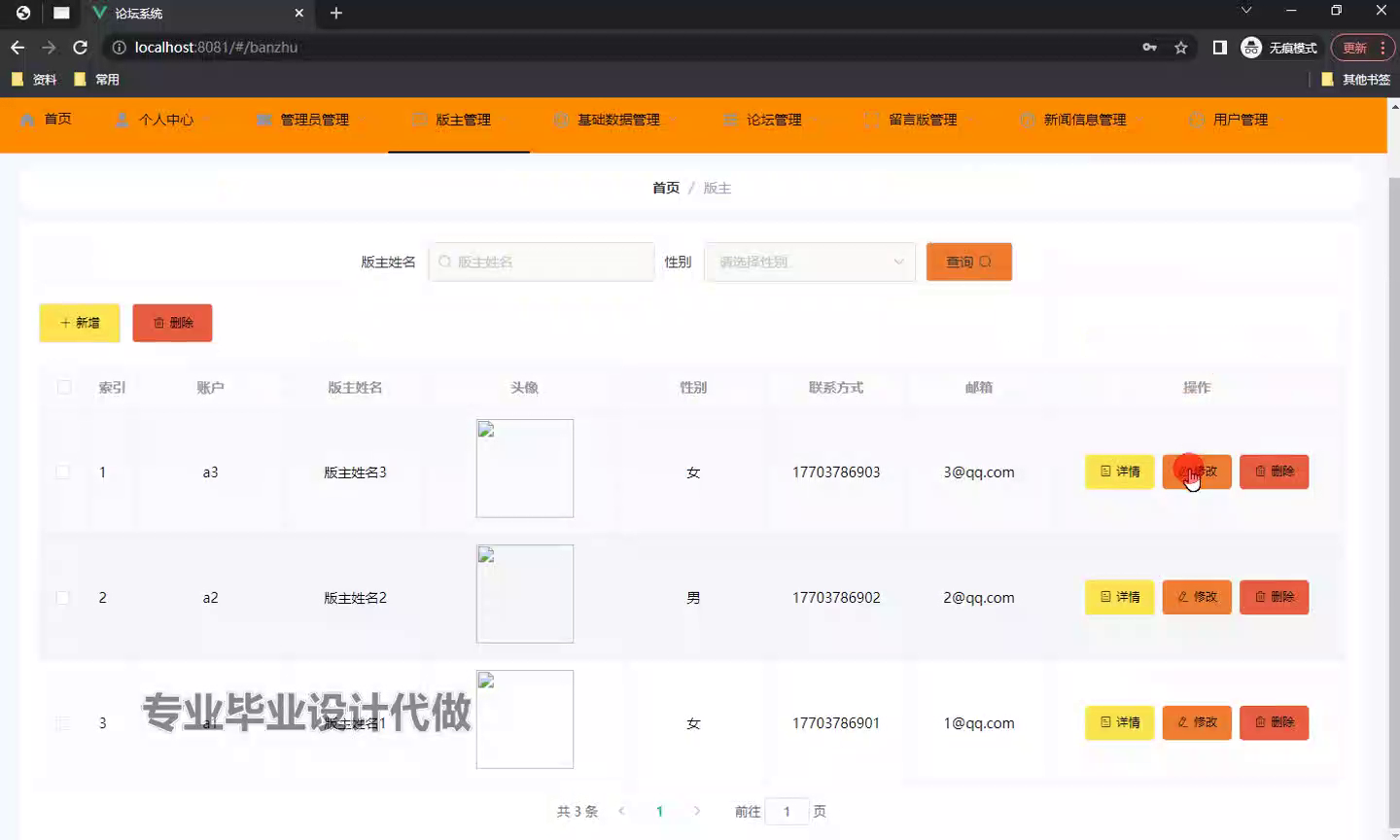The image size is (1400, 840).
Task: Go forward with the browser forward arrow
Action: [x=49, y=47]
